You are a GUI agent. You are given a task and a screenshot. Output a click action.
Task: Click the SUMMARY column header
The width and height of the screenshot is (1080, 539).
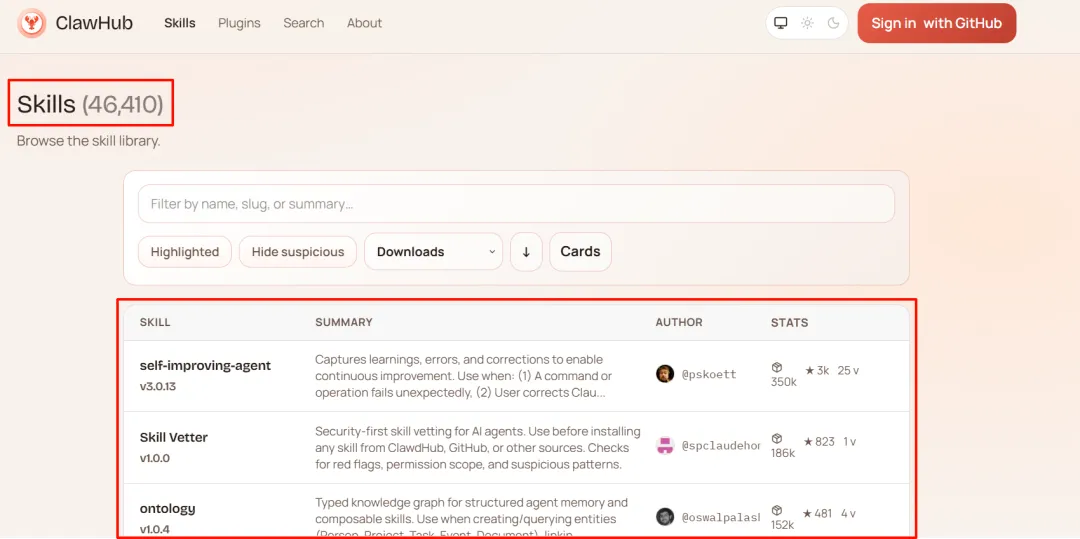click(x=344, y=323)
